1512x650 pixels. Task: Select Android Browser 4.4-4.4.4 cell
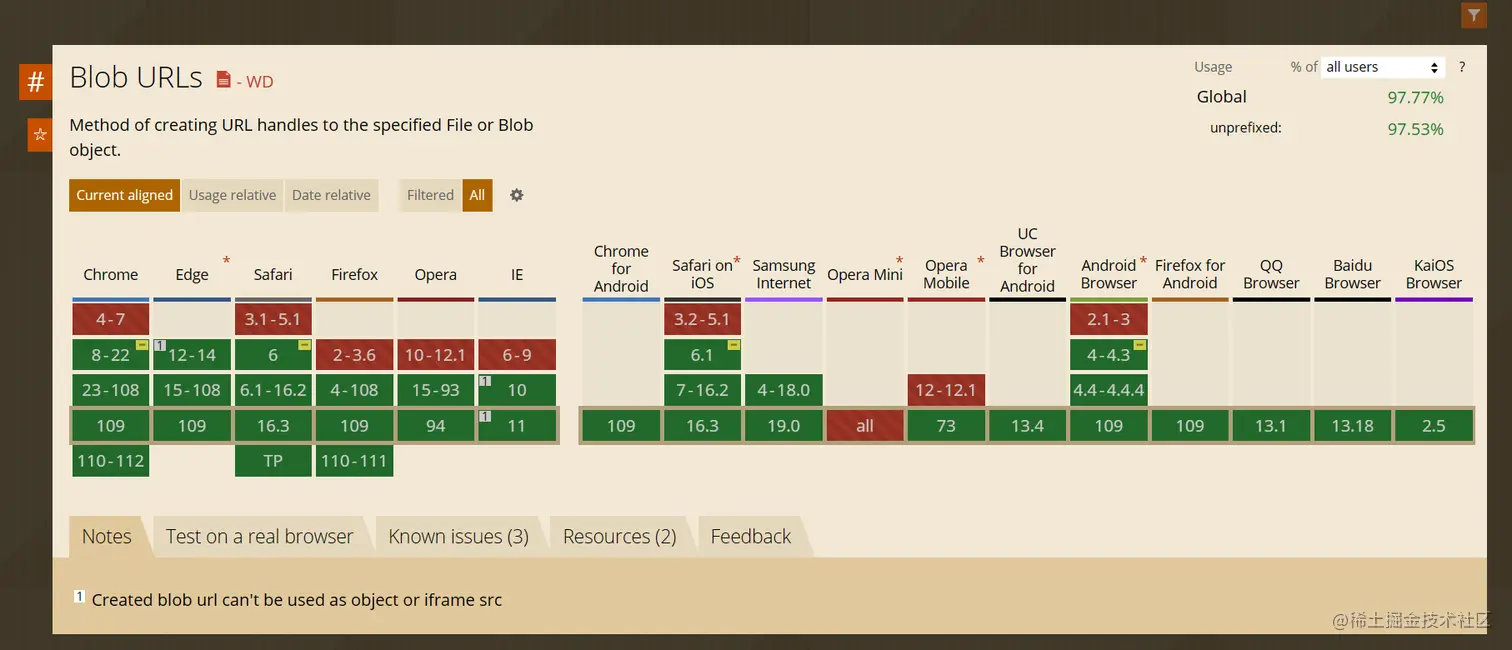(1109, 390)
